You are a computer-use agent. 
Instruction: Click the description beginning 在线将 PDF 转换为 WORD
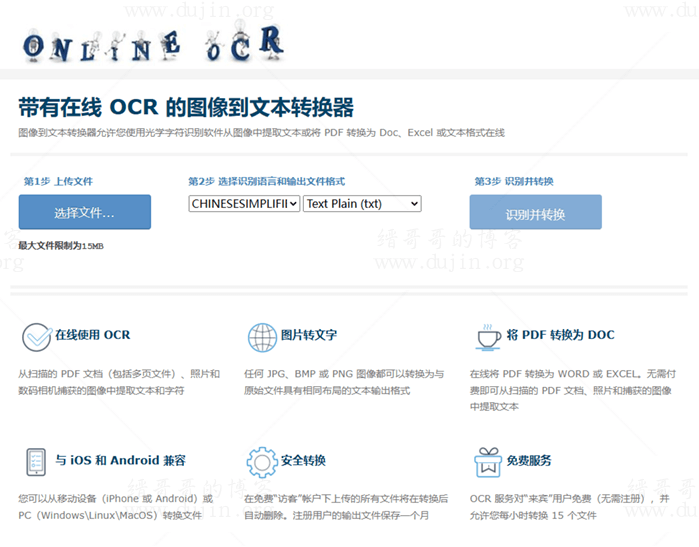pyautogui.click(x=573, y=390)
